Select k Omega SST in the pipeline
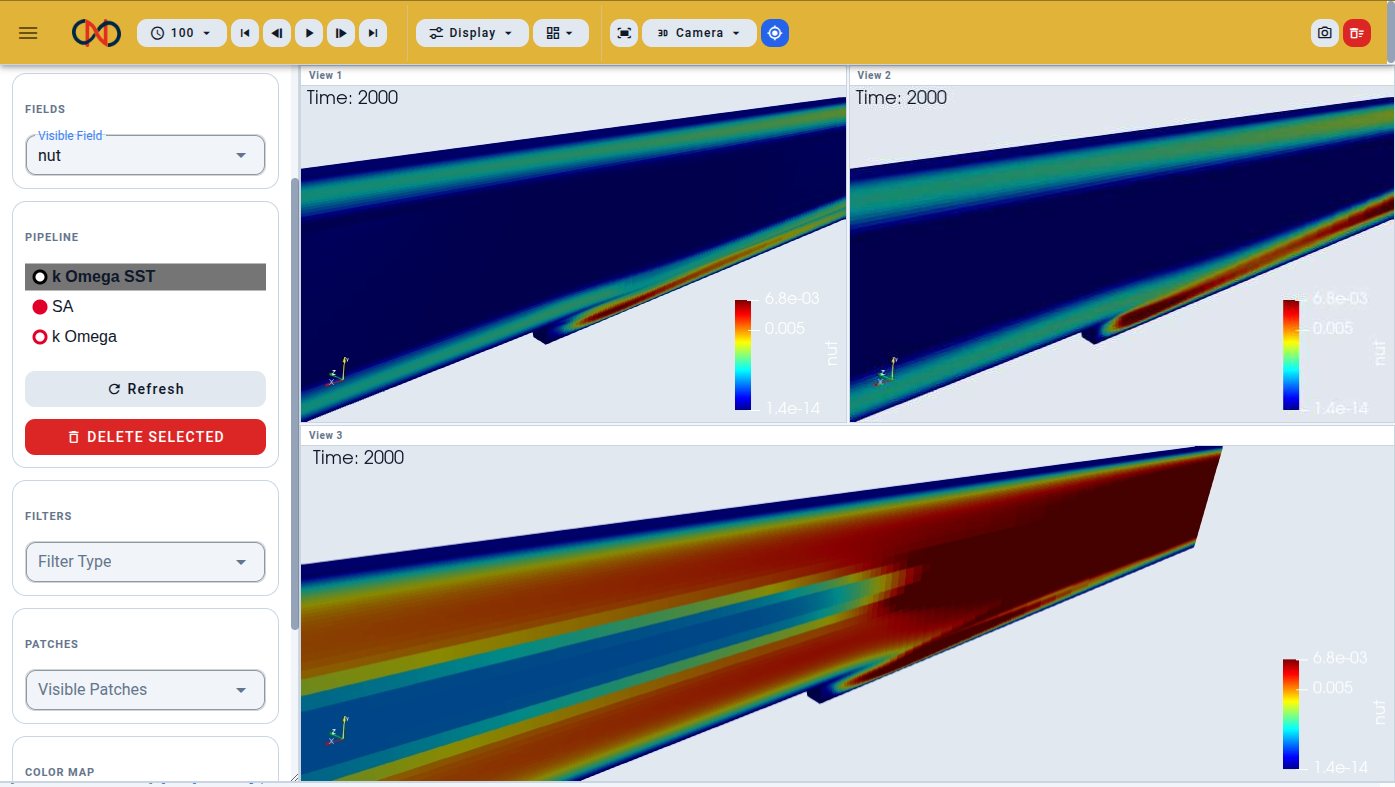This screenshot has width=1395, height=787. pyautogui.click(x=146, y=277)
